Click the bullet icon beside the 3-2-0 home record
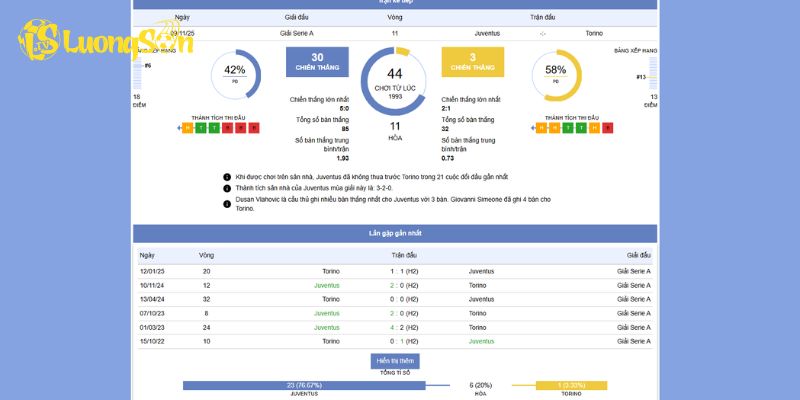Image resolution: width=800 pixels, height=400 pixels. pyautogui.click(x=227, y=188)
